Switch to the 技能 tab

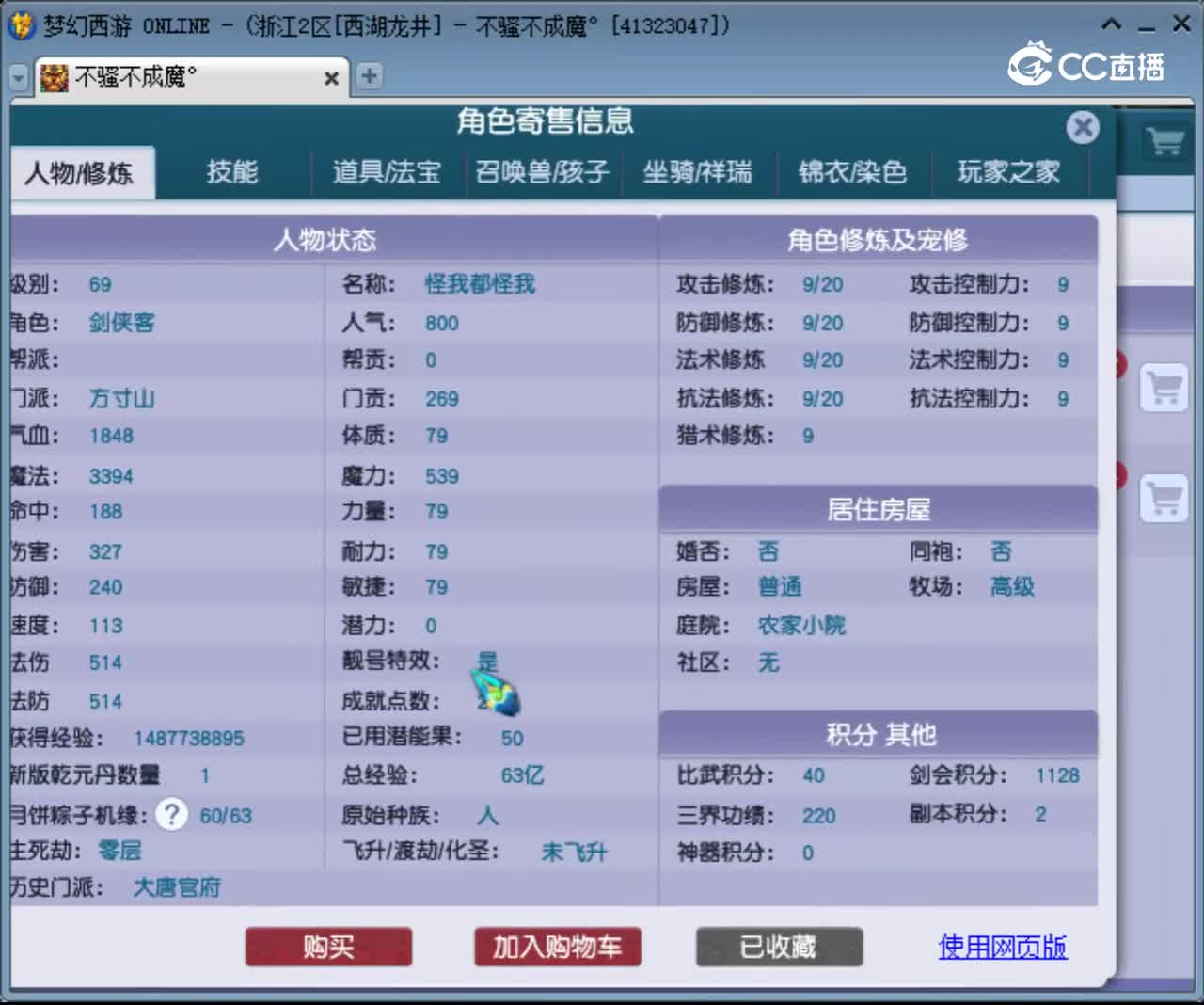pyautogui.click(x=232, y=172)
